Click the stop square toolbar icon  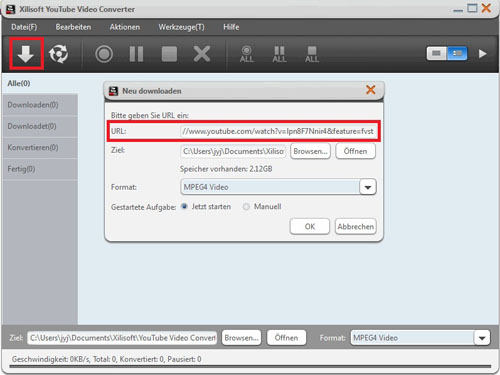169,54
